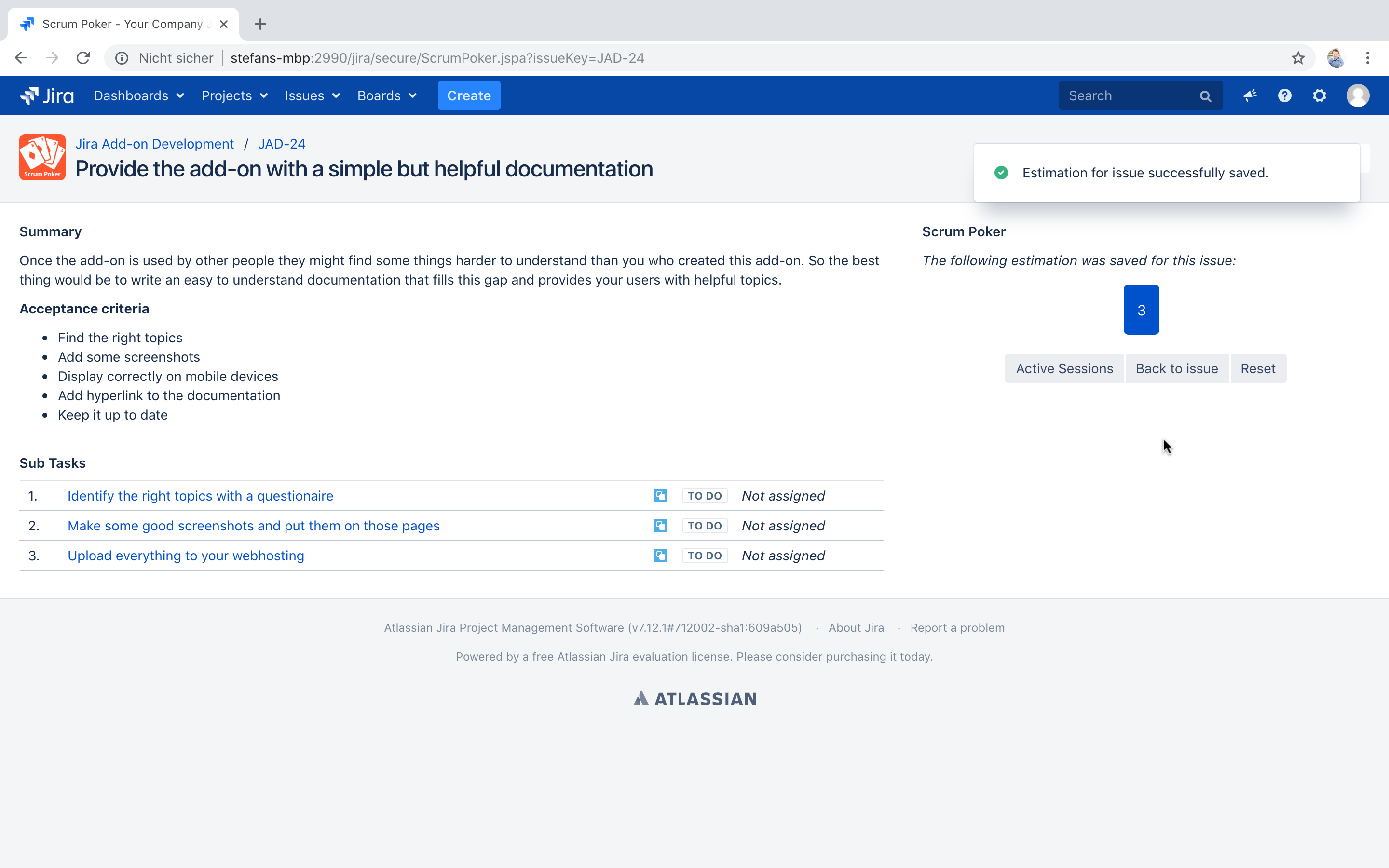The image size is (1389, 868).
Task: Open the Issues menu item
Action: [x=311, y=95]
